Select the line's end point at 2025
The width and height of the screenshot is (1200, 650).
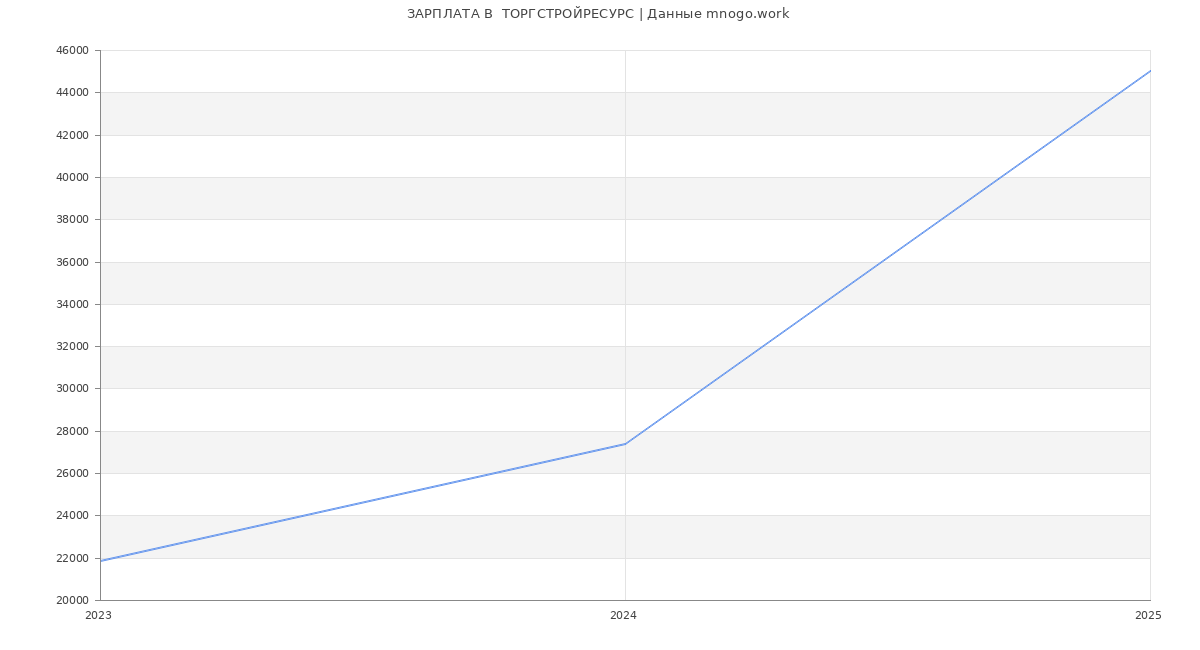[1149, 71]
